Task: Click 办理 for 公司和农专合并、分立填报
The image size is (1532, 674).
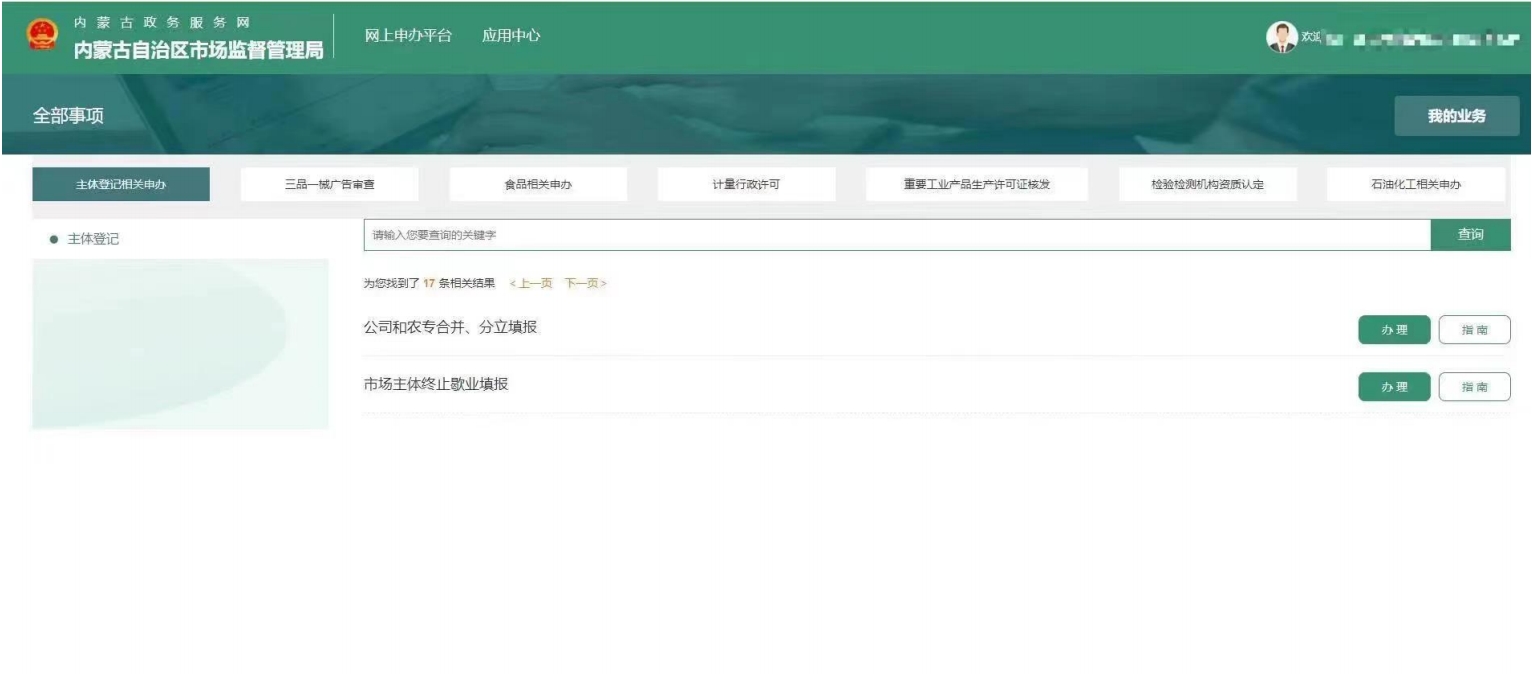Action: [1393, 330]
